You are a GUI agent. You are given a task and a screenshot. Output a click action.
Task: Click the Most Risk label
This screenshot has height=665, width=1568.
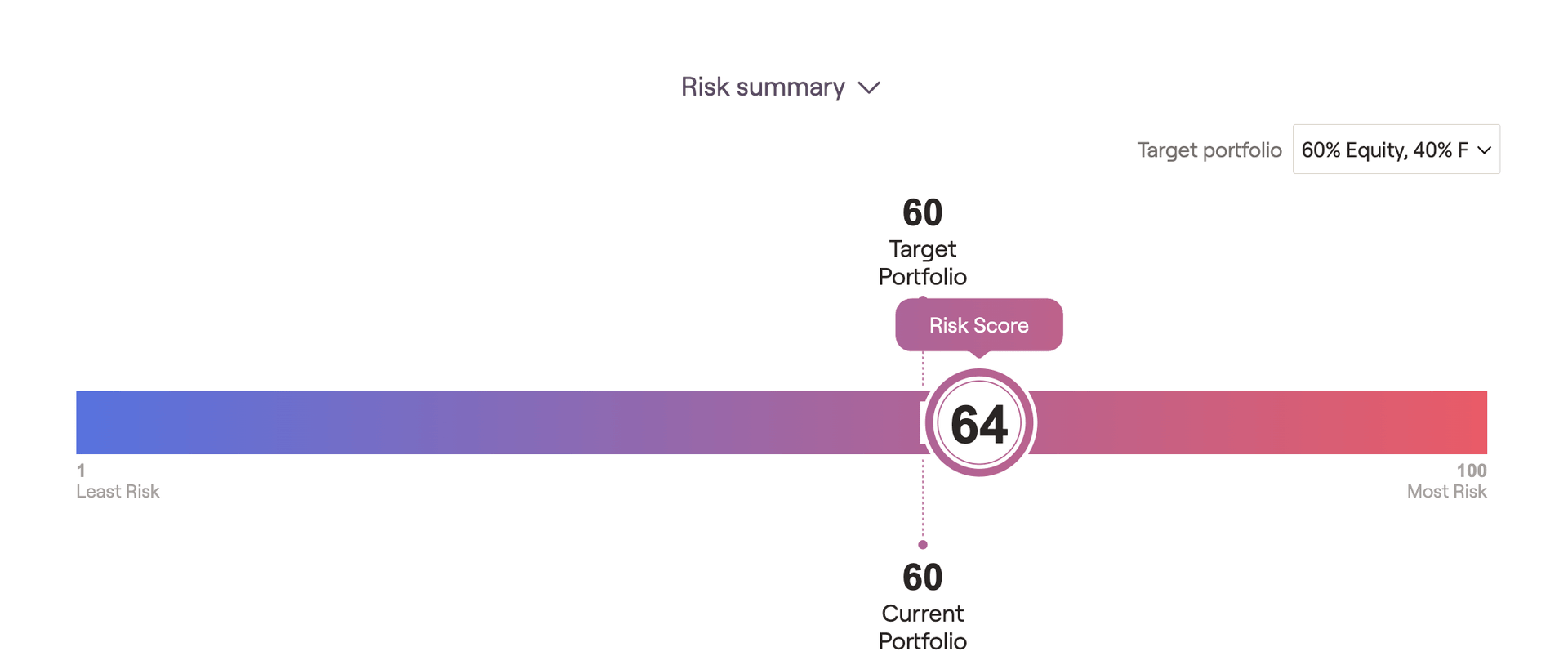tap(1446, 491)
